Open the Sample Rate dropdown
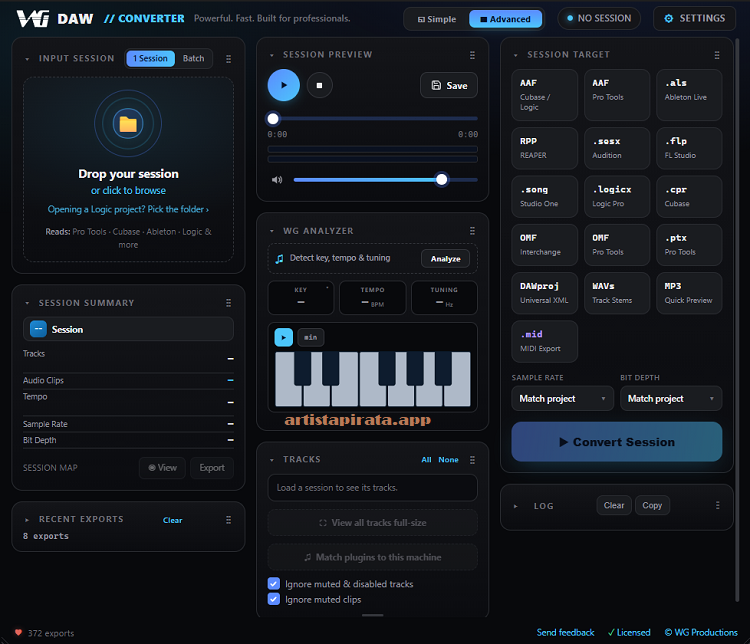The image size is (750, 644). 562,399
